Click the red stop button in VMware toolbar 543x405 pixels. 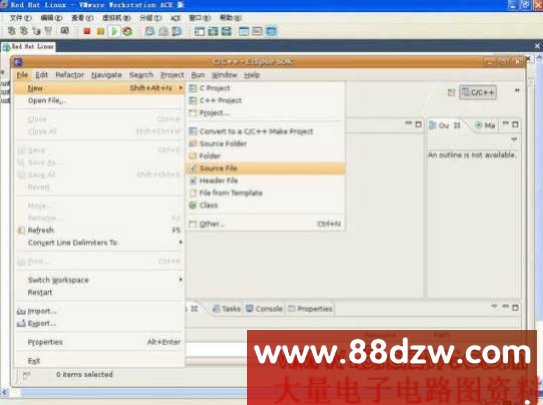pyautogui.click(x=87, y=32)
